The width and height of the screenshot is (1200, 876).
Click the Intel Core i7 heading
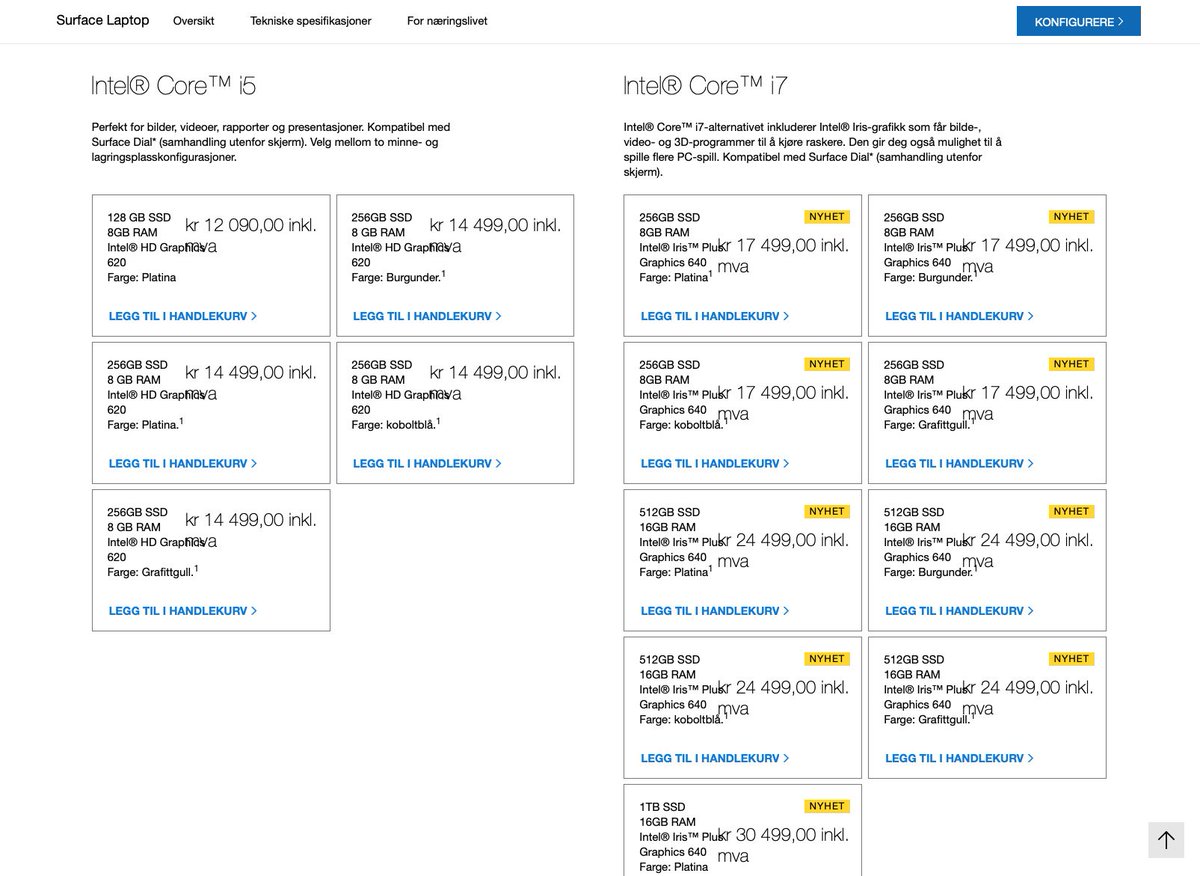tap(705, 86)
